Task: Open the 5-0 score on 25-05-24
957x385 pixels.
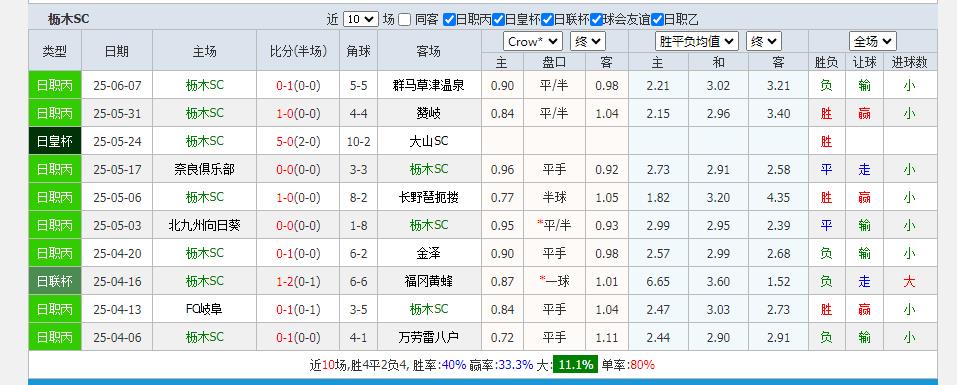Action: click(x=284, y=142)
